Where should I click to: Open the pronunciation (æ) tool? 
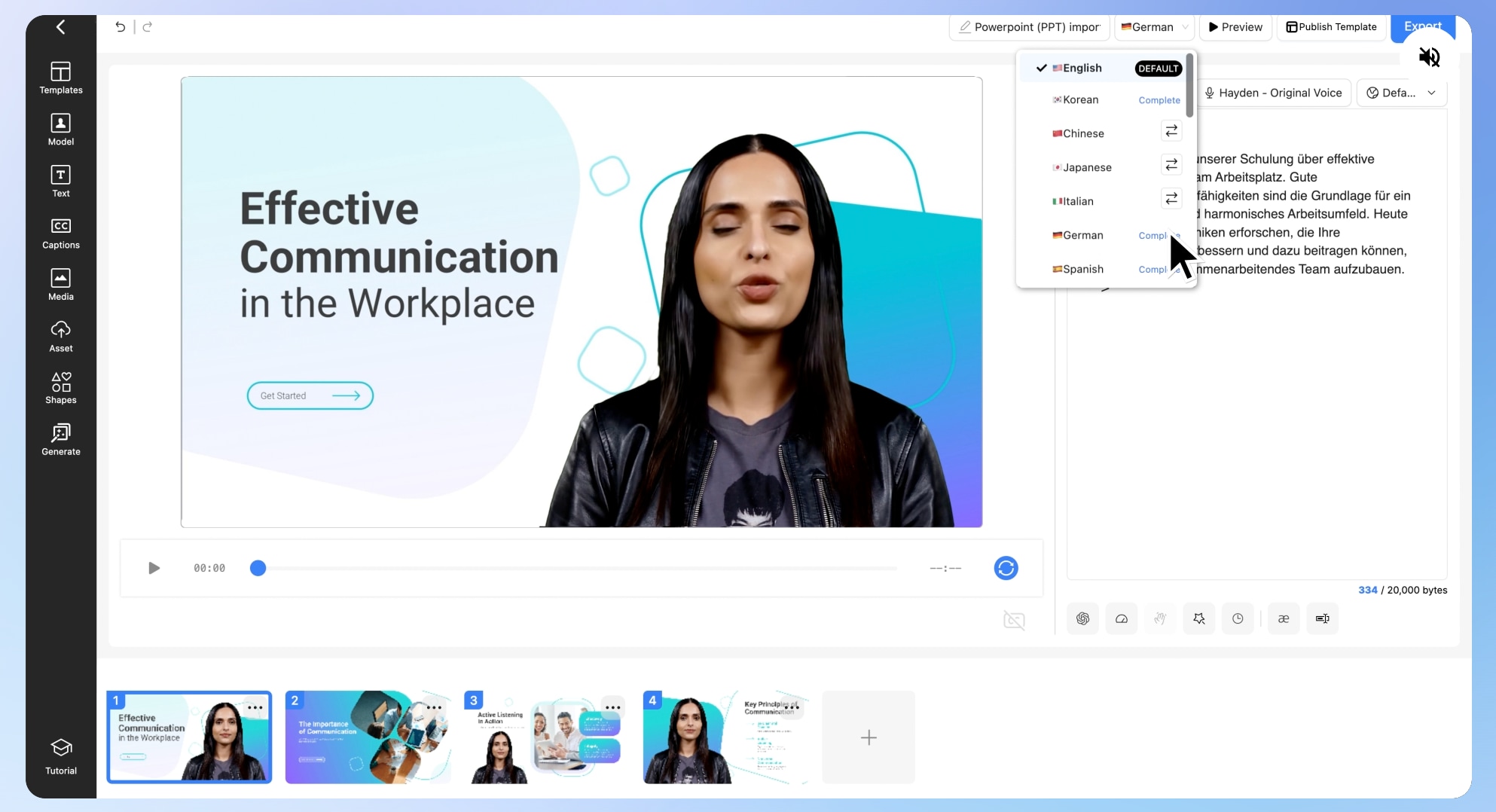[1284, 618]
